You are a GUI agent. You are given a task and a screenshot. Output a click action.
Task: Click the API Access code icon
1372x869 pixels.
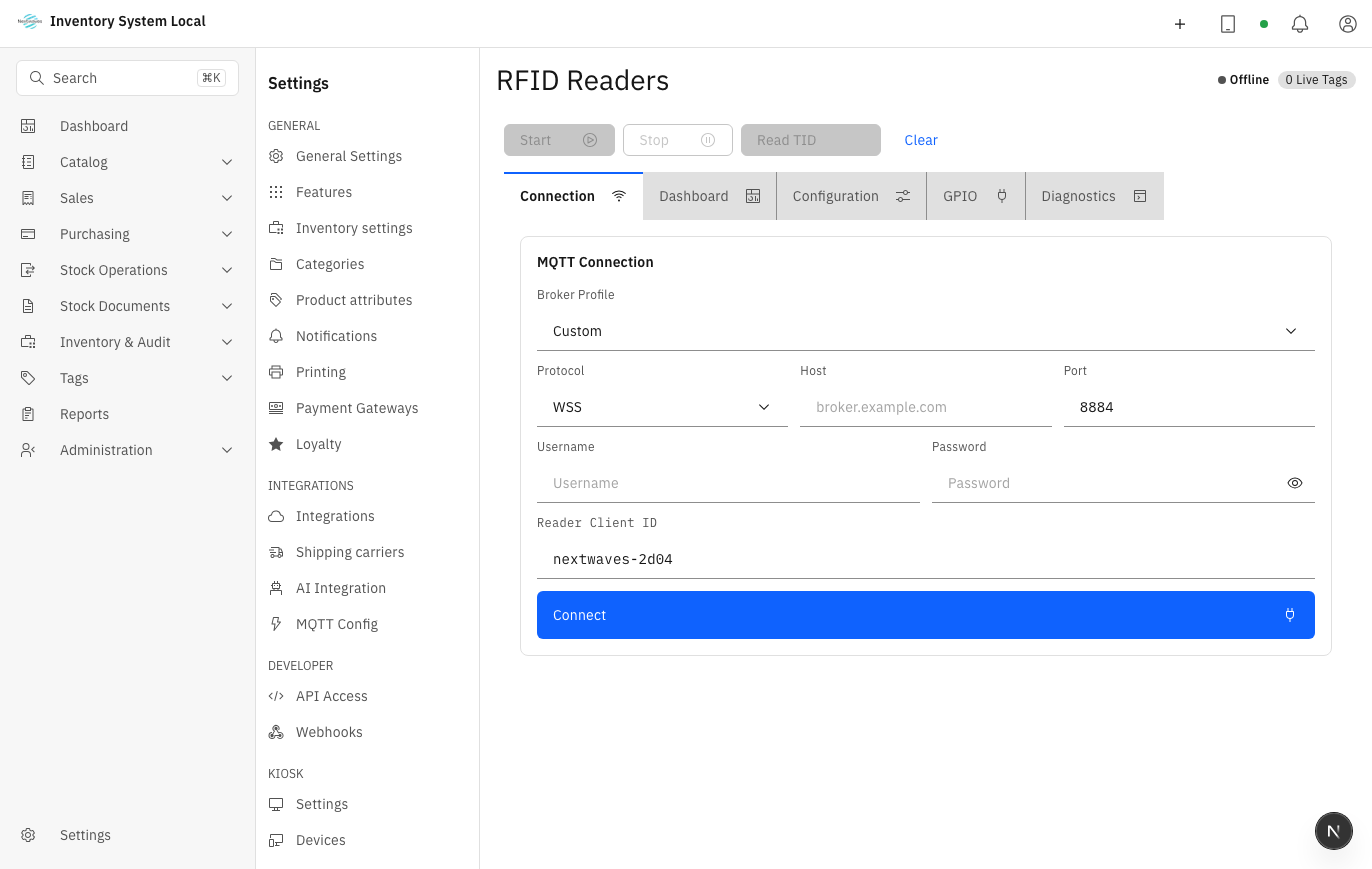pos(276,696)
